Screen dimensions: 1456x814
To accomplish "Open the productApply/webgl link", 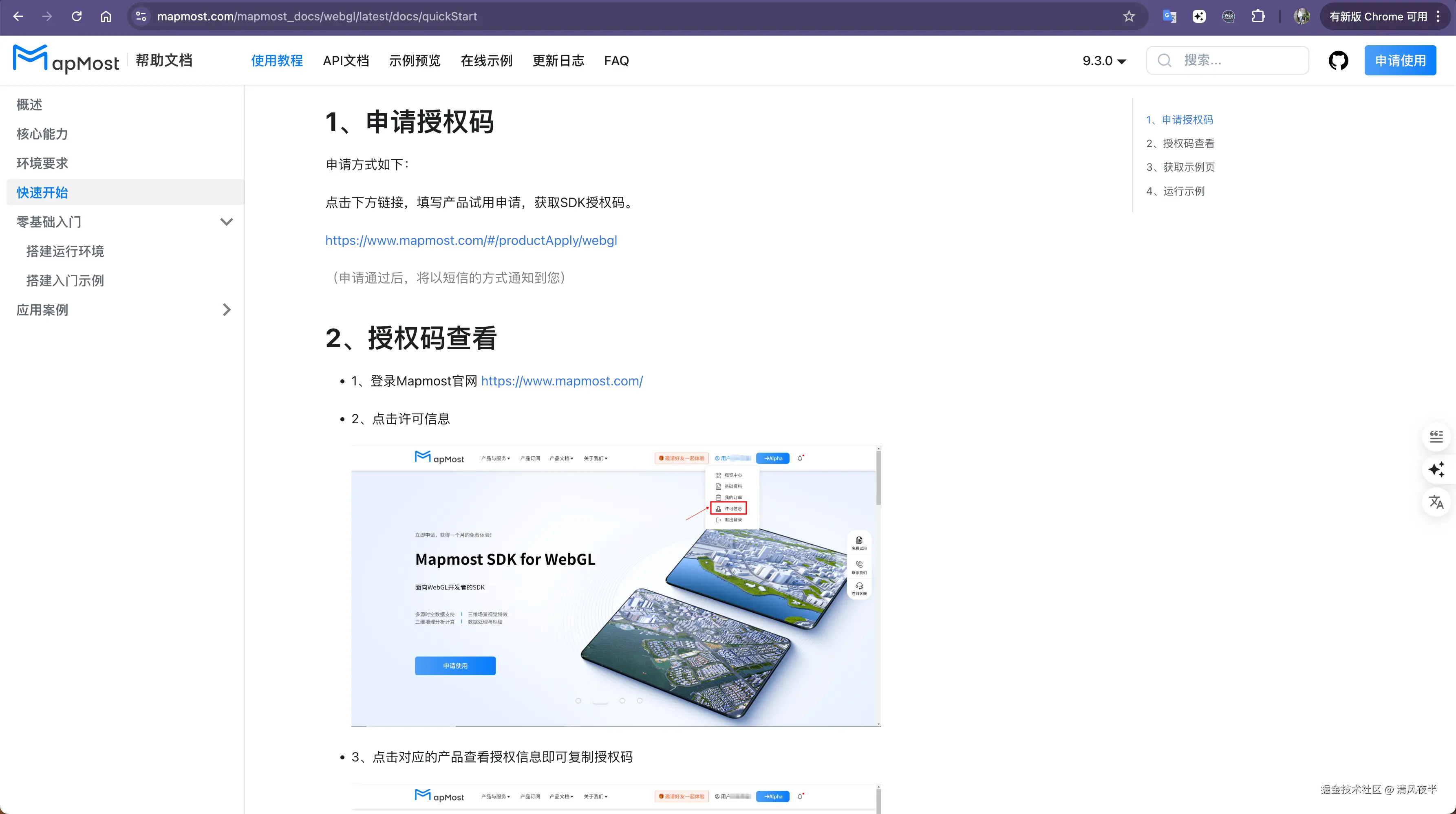I will 471,240.
